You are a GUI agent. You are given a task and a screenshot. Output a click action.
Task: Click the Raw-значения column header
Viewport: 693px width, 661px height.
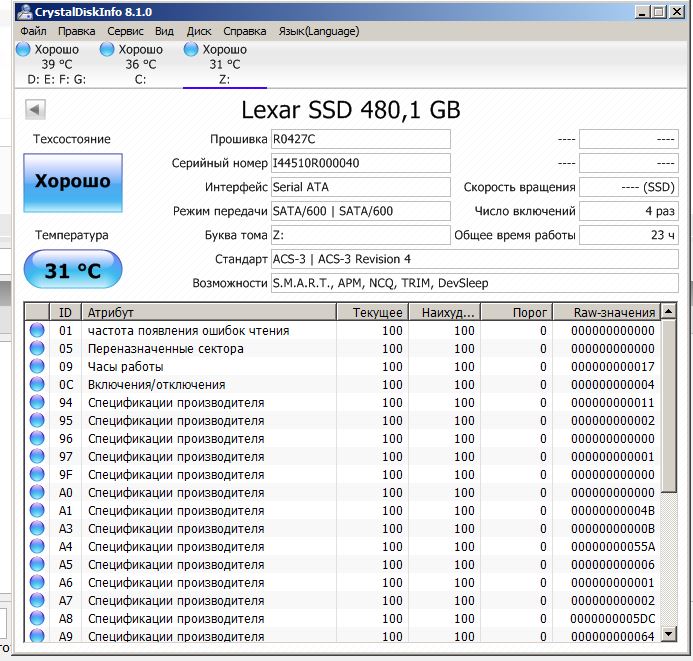tap(606, 312)
